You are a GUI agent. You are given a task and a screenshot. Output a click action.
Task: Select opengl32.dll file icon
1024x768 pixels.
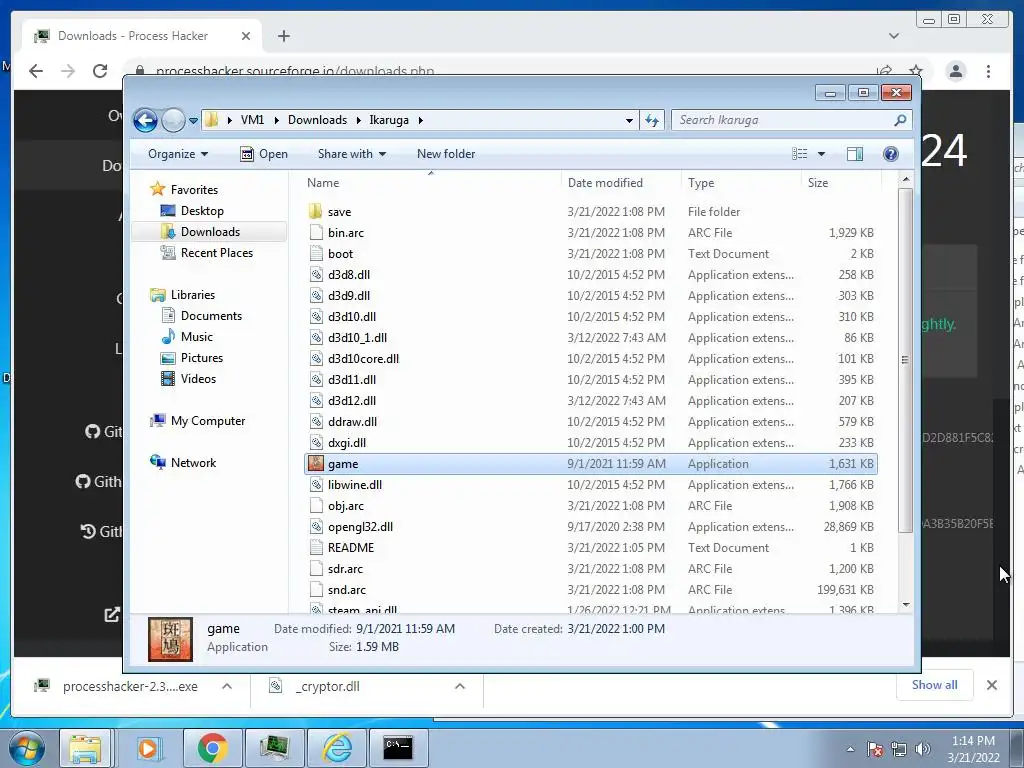(x=316, y=527)
